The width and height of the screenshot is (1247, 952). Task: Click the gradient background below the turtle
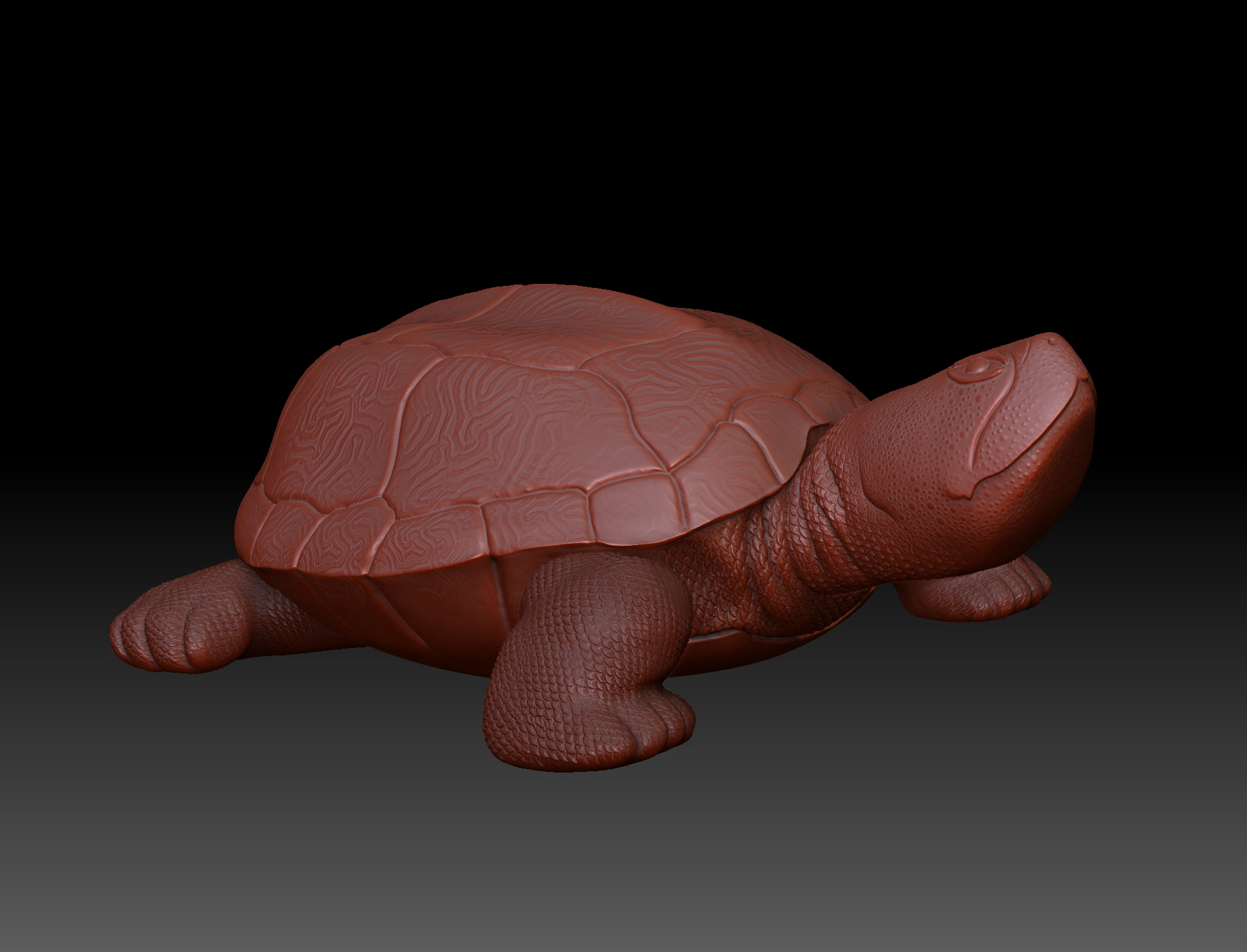click(x=623, y=884)
